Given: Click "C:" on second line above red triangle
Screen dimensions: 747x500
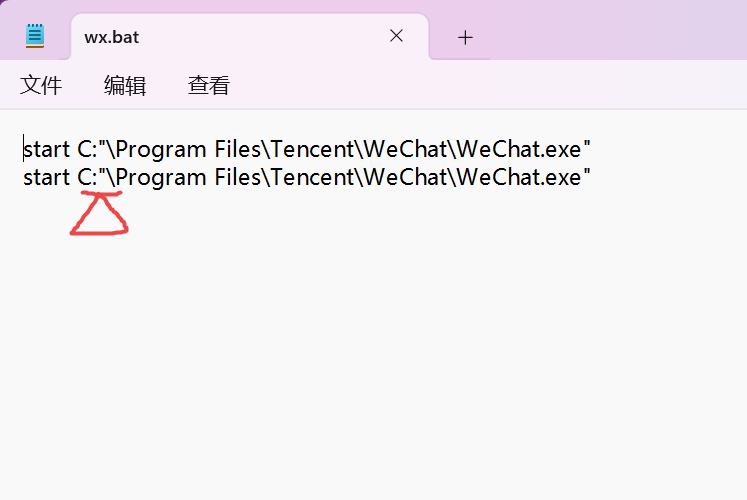Looking at the screenshot, I should (x=87, y=177).
